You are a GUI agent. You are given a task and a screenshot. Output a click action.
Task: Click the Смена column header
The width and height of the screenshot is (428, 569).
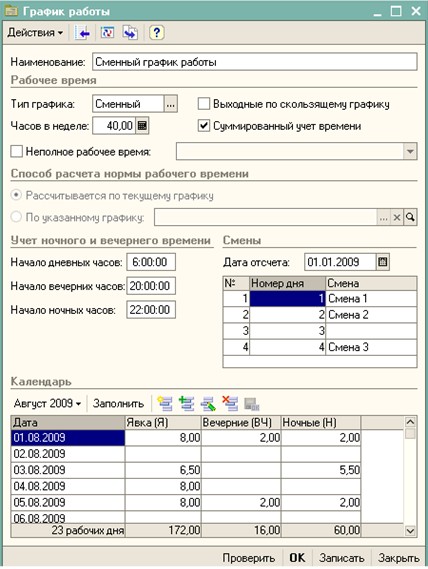[x=371, y=283]
